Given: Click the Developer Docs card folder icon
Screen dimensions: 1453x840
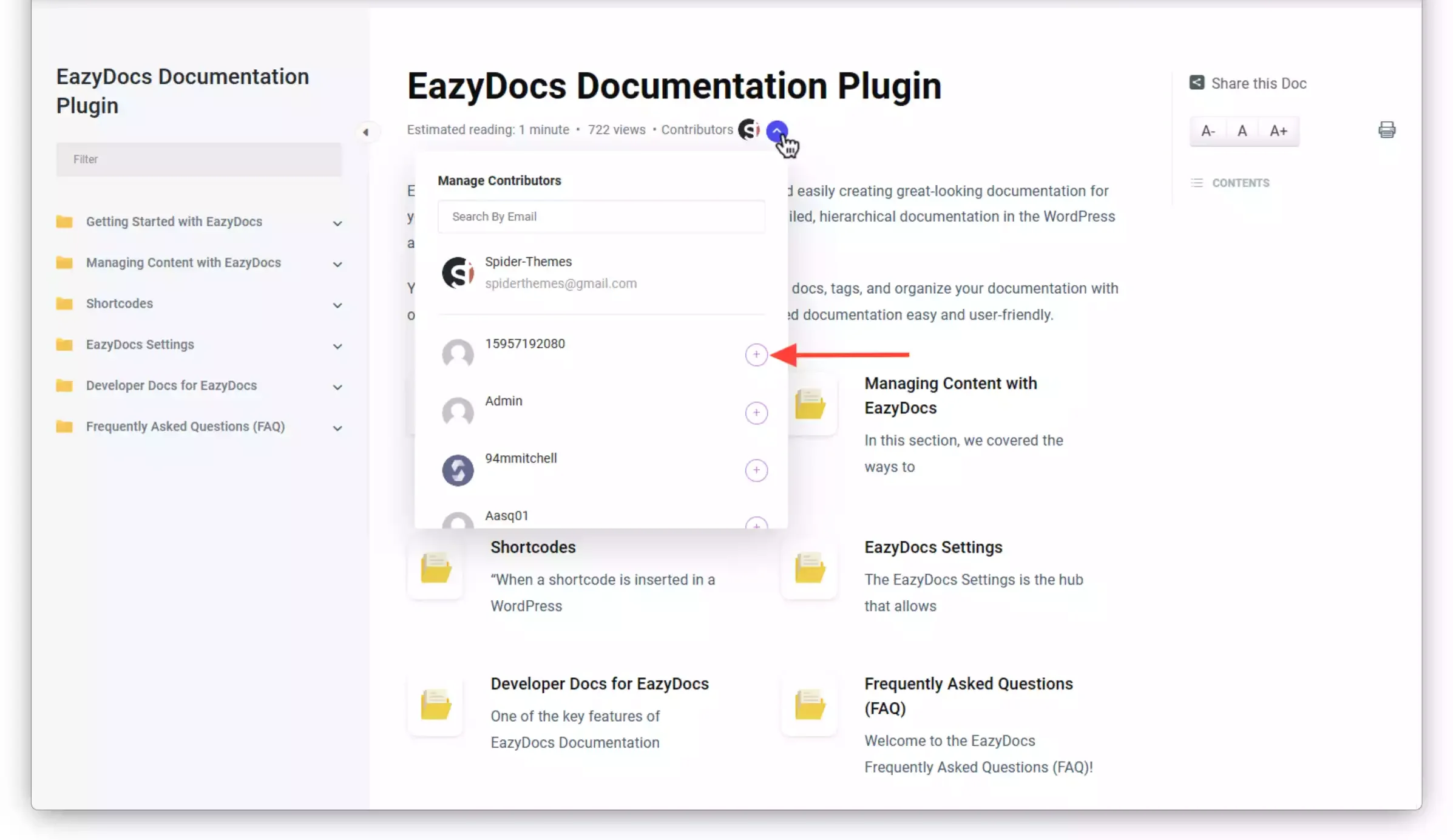Looking at the screenshot, I should click(436, 705).
